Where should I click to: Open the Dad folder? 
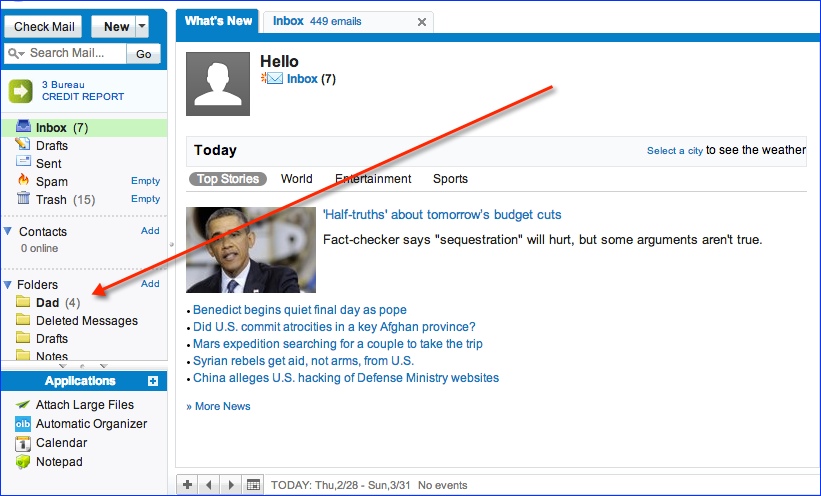(x=47, y=303)
